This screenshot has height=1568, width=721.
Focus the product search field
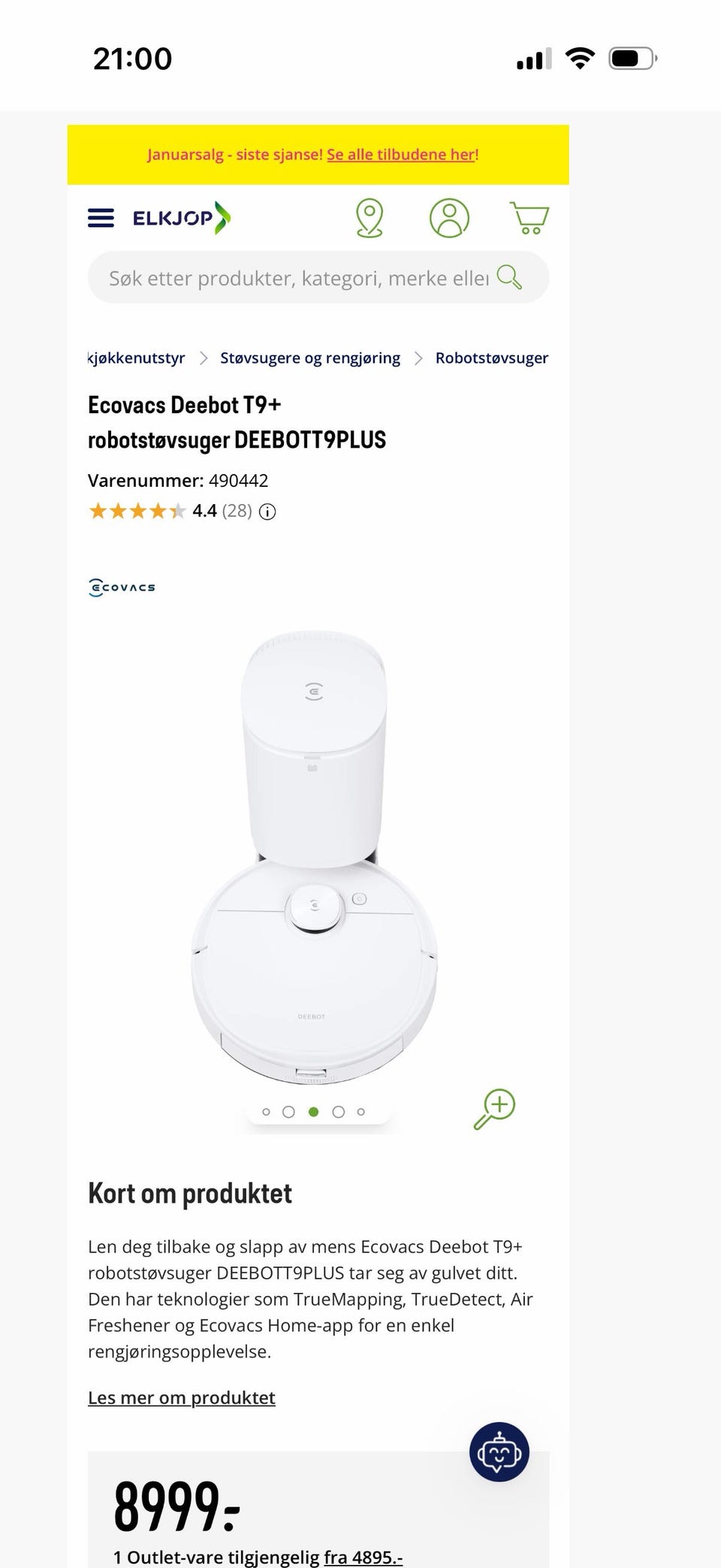(x=300, y=278)
